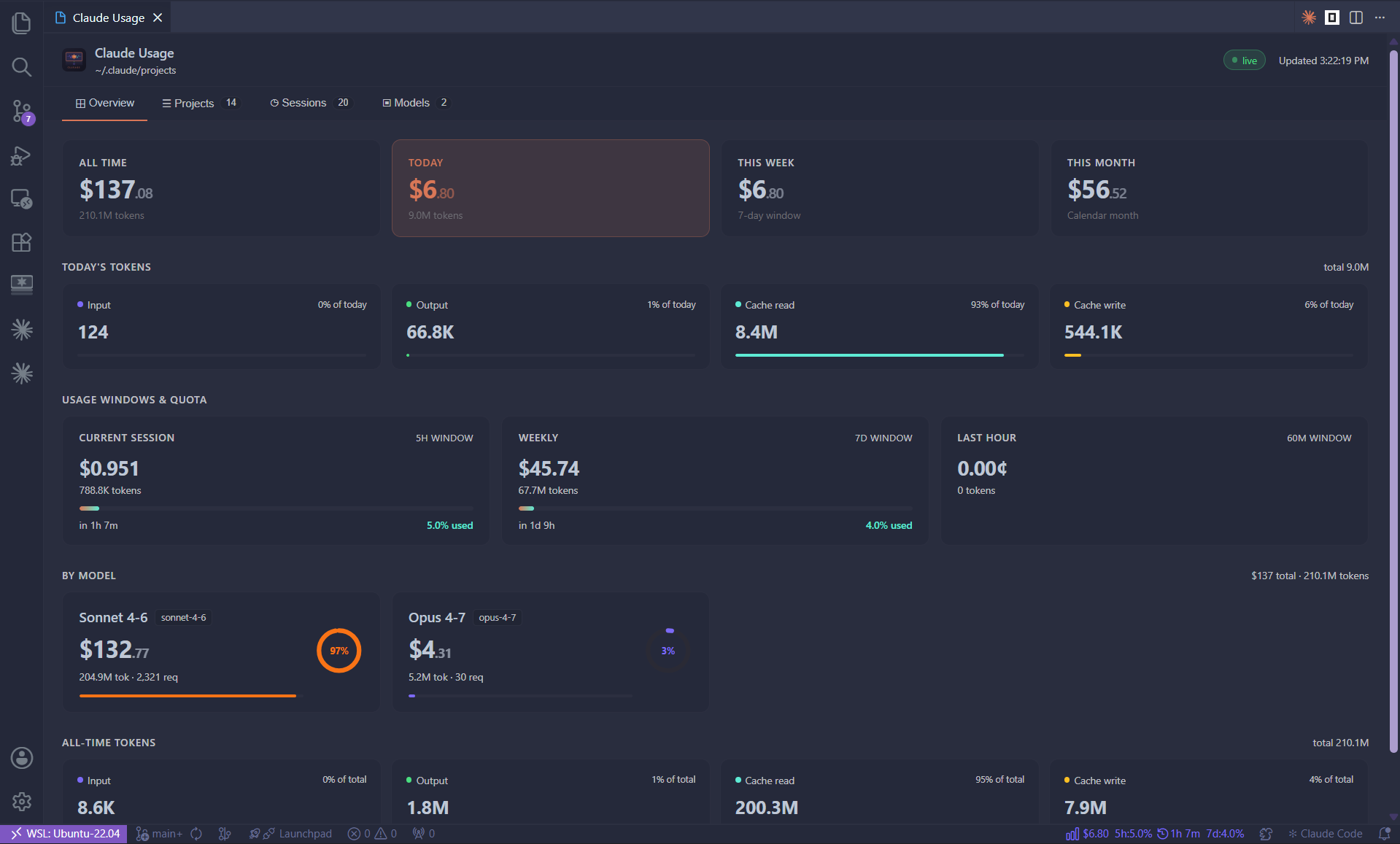This screenshot has width=1400, height=844.
Task: Switch to the Models tab
Action: click(x=416, y=103)
